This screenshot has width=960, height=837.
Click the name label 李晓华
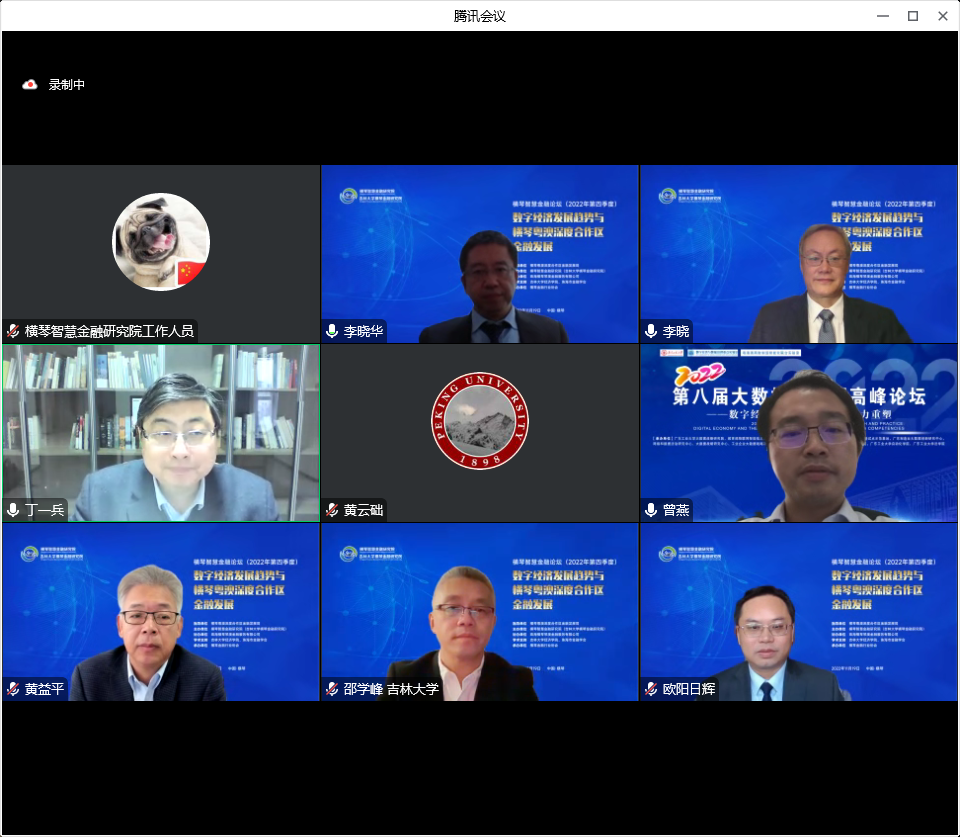click(363, 331)
